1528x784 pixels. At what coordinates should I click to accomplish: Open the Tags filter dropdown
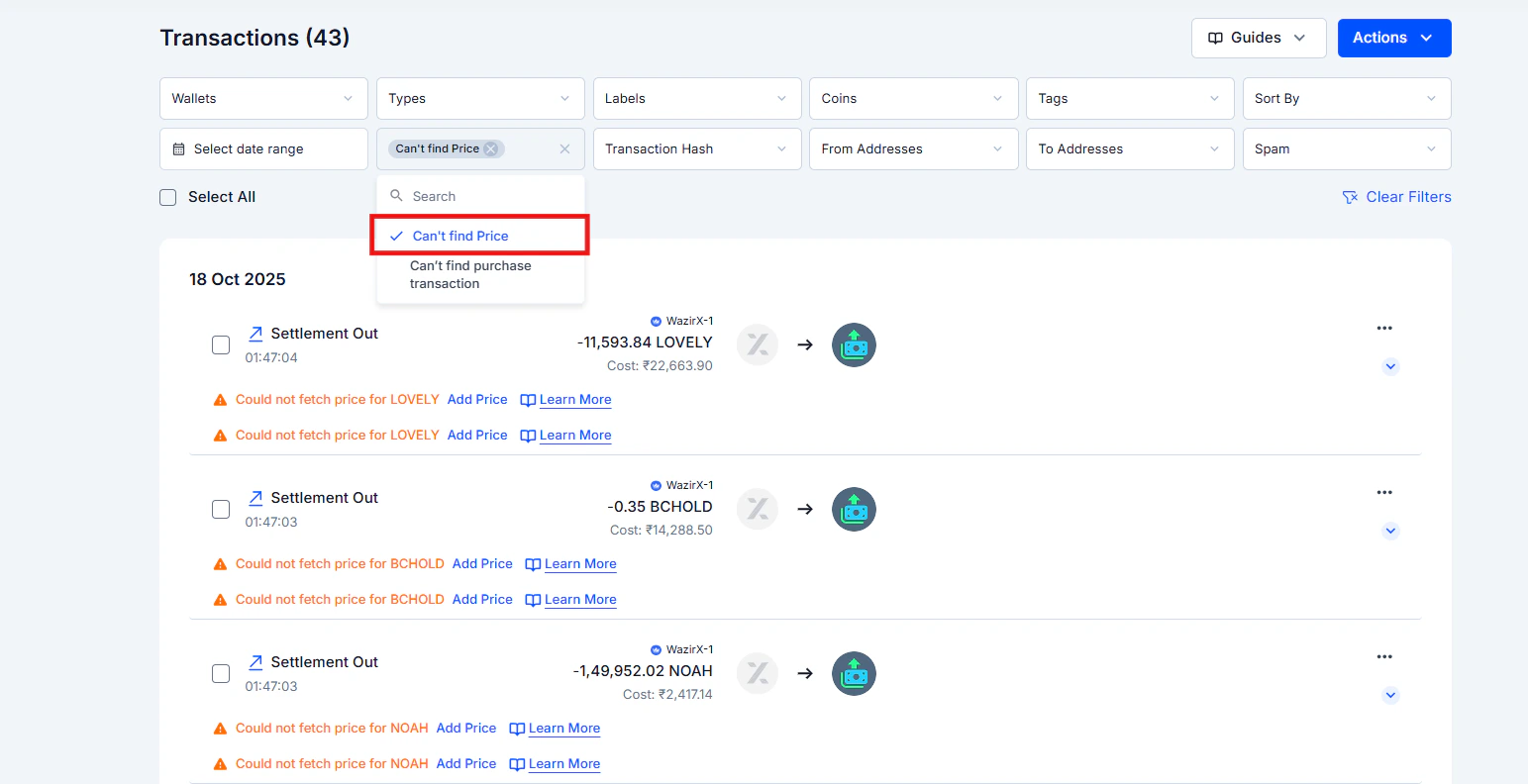tap(1130, 98)
